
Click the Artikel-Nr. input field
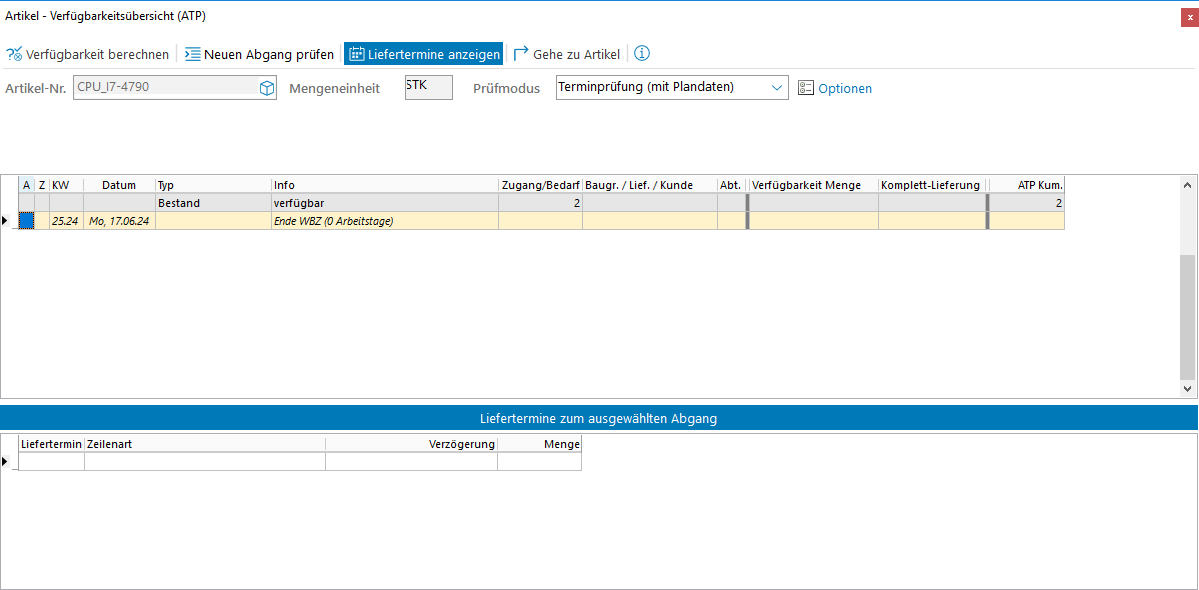(165, 88)
